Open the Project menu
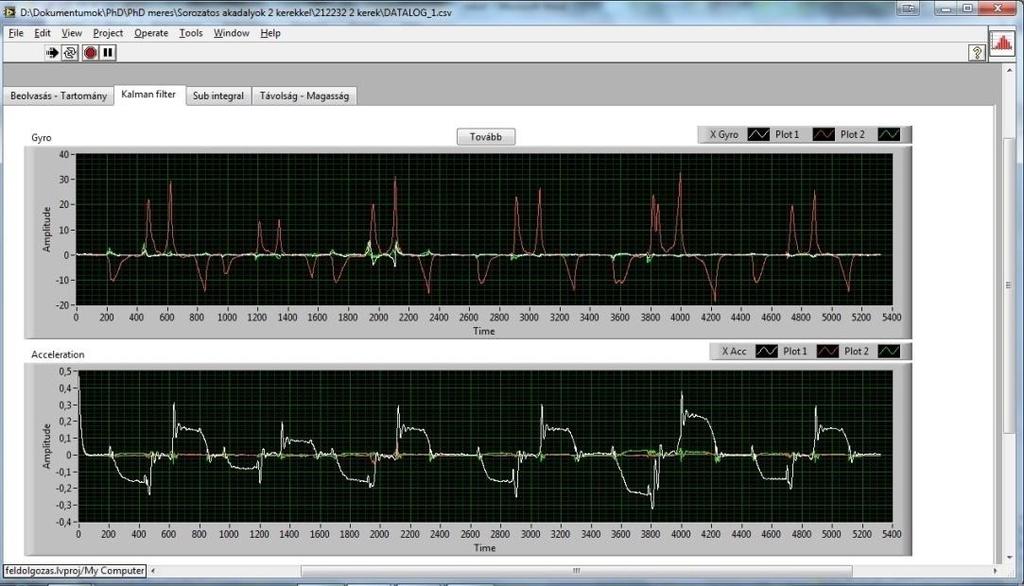The image size is (1024, 586). point(108,33)
